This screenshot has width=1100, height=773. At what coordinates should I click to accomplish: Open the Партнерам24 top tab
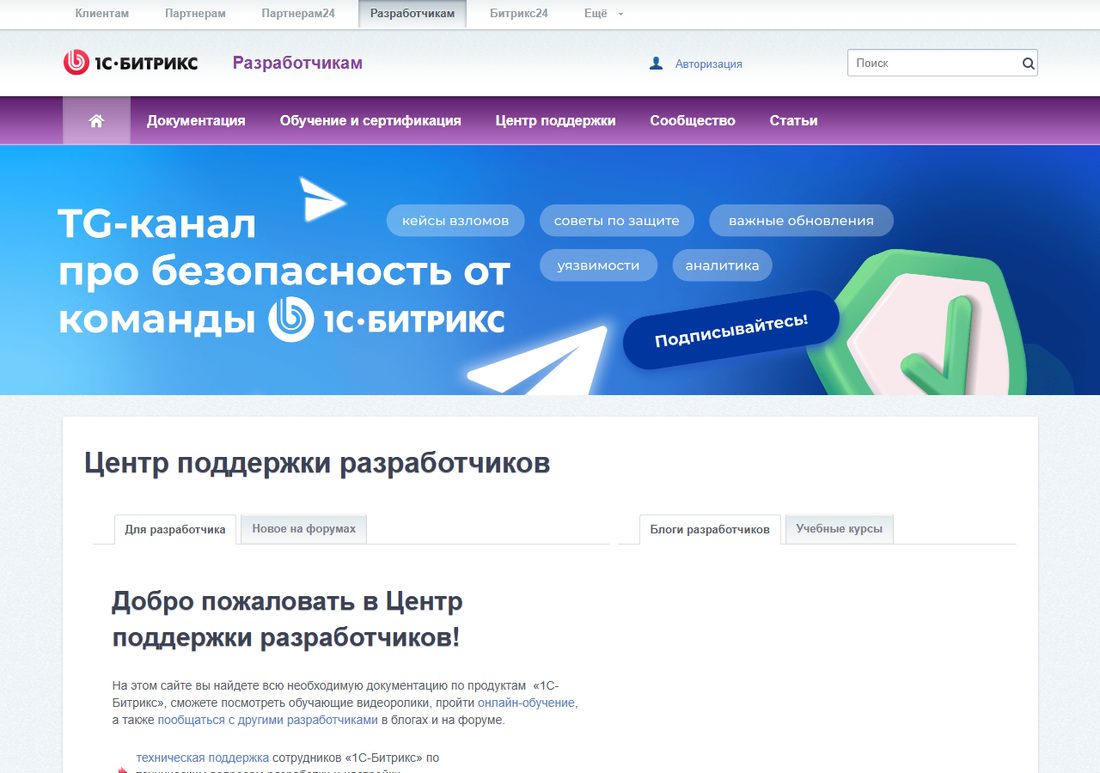(298, 13)
